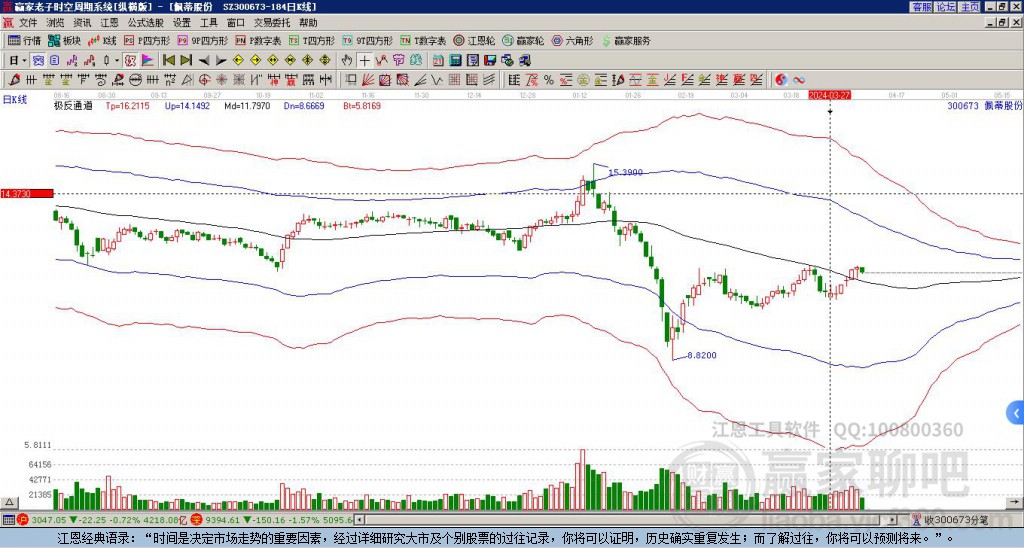This screenshot has width=1024, height=548.
Task: Open the T数字表 tool
Action: click(x=423, y=40)
